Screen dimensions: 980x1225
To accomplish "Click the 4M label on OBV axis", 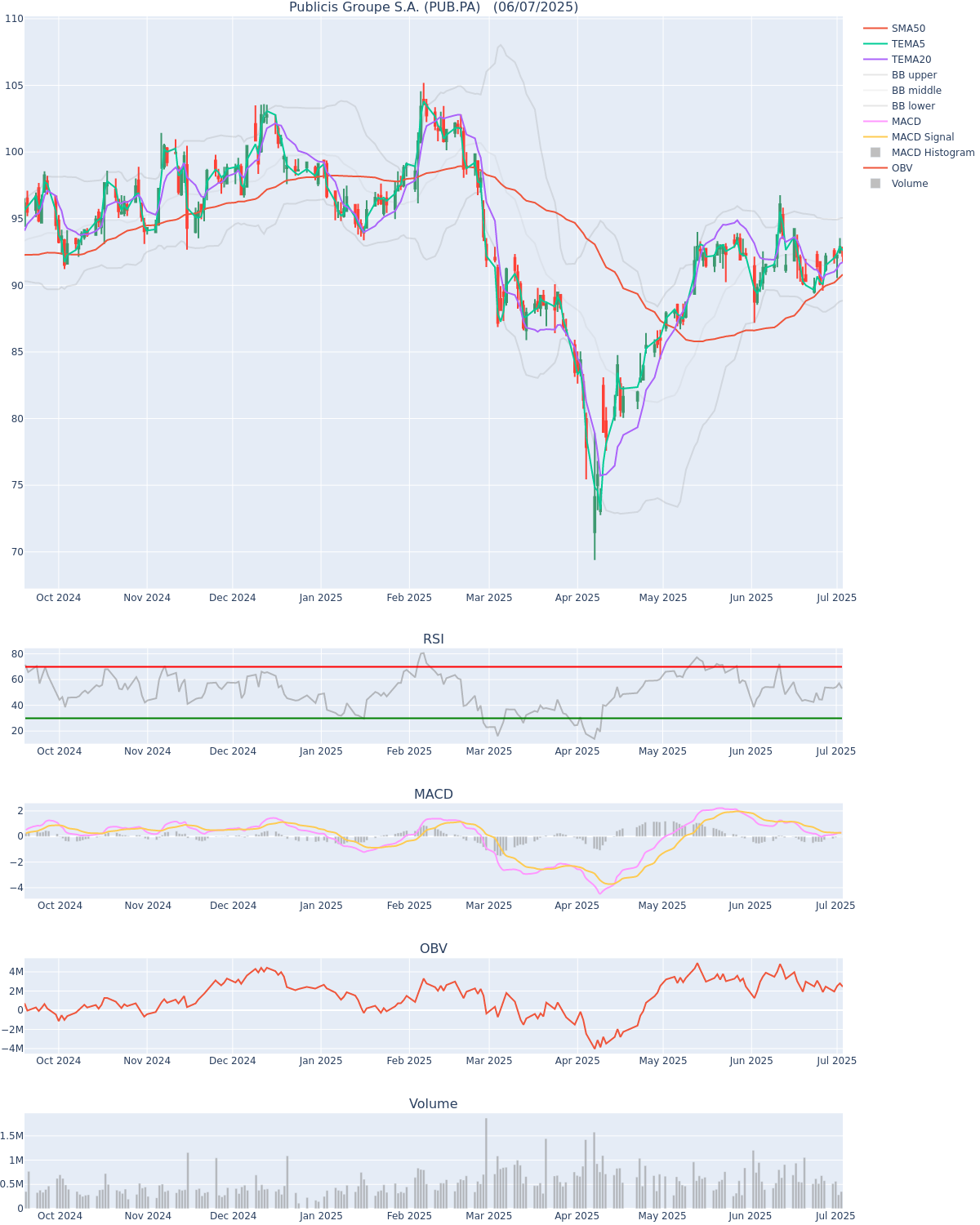I will 16,972.
